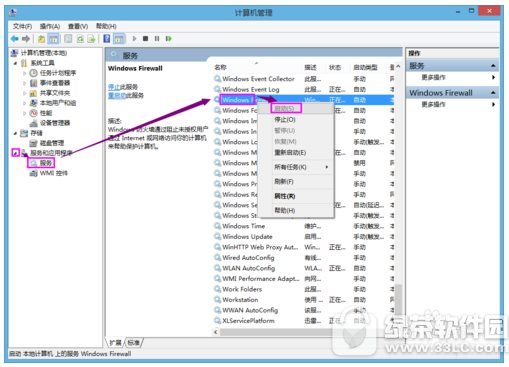Collapse the 存储 tree node
Screen dimensions: 509x367
pos(15,133)
